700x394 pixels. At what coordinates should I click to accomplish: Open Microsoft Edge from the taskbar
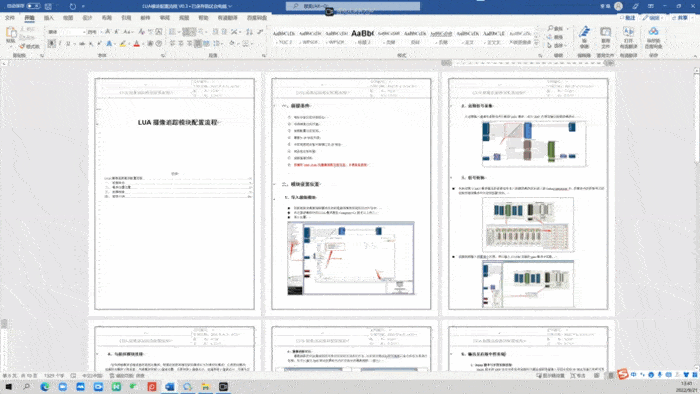(45, 387)
